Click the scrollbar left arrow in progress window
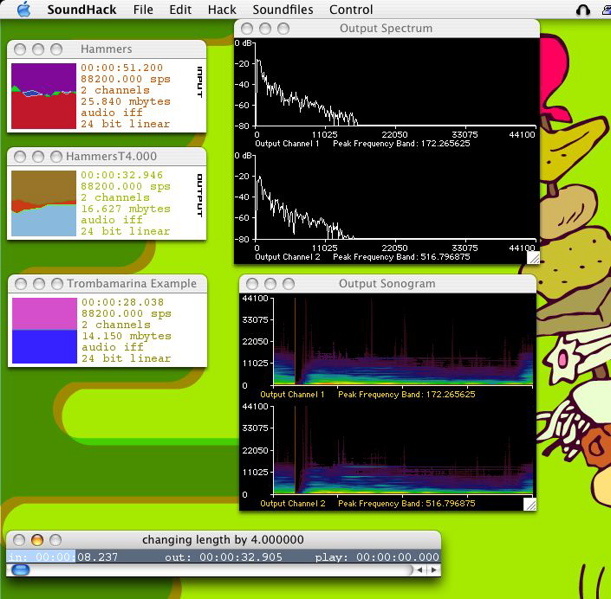Screen dimensions: 611x599 (421, 570)
